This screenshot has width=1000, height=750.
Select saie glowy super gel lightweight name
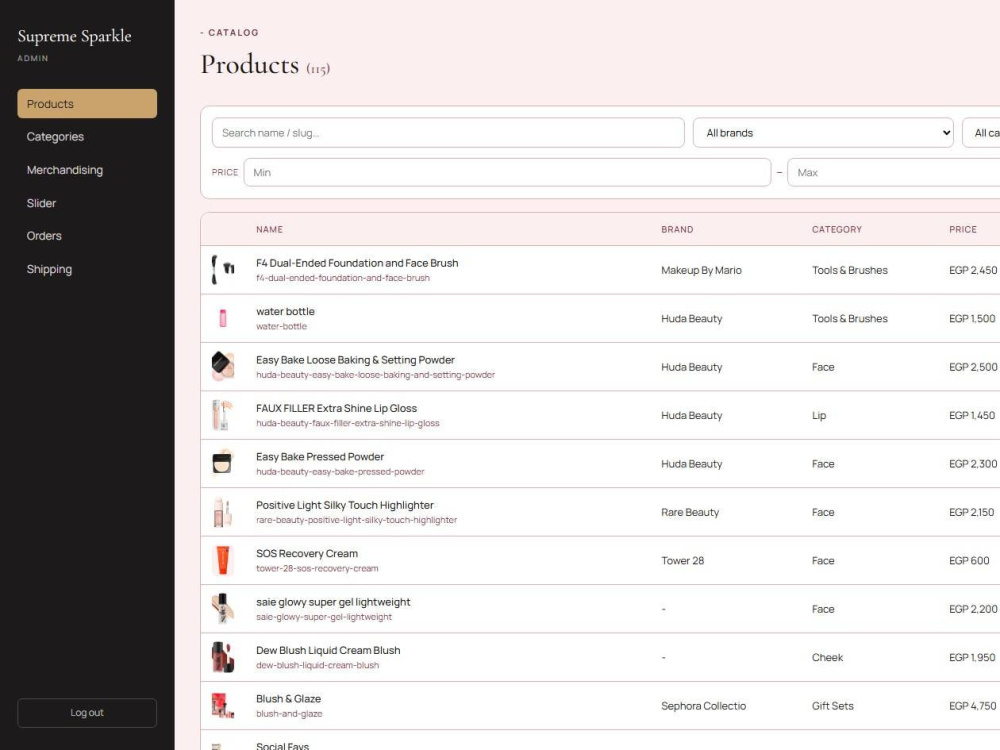pos(333,602)
